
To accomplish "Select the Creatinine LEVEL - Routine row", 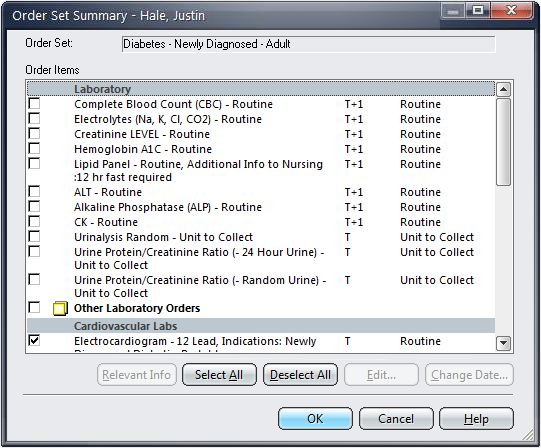I will click(261, 134).
